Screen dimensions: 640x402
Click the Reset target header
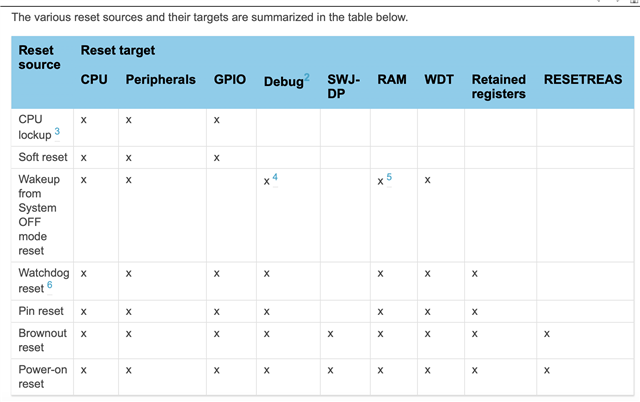(118, 50)
